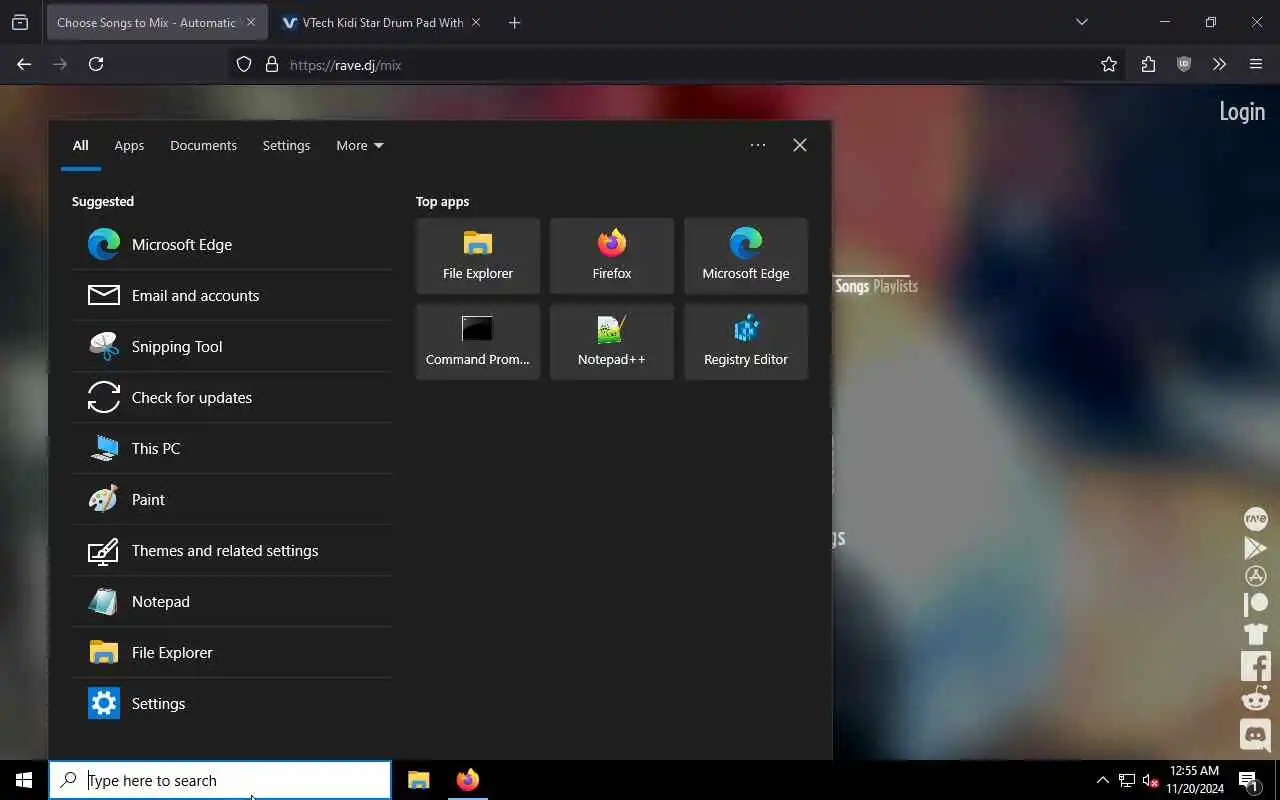Open Settings from Suggested list
The height and width of the screenshot is (800, 1280).
pos(232,703)
